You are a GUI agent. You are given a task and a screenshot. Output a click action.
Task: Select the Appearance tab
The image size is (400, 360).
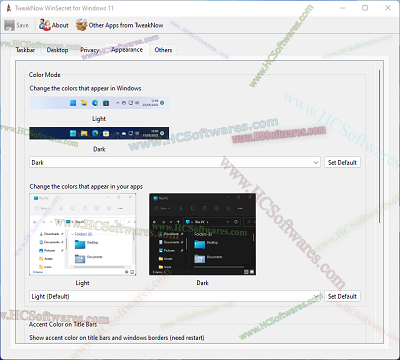pos(127,50)
